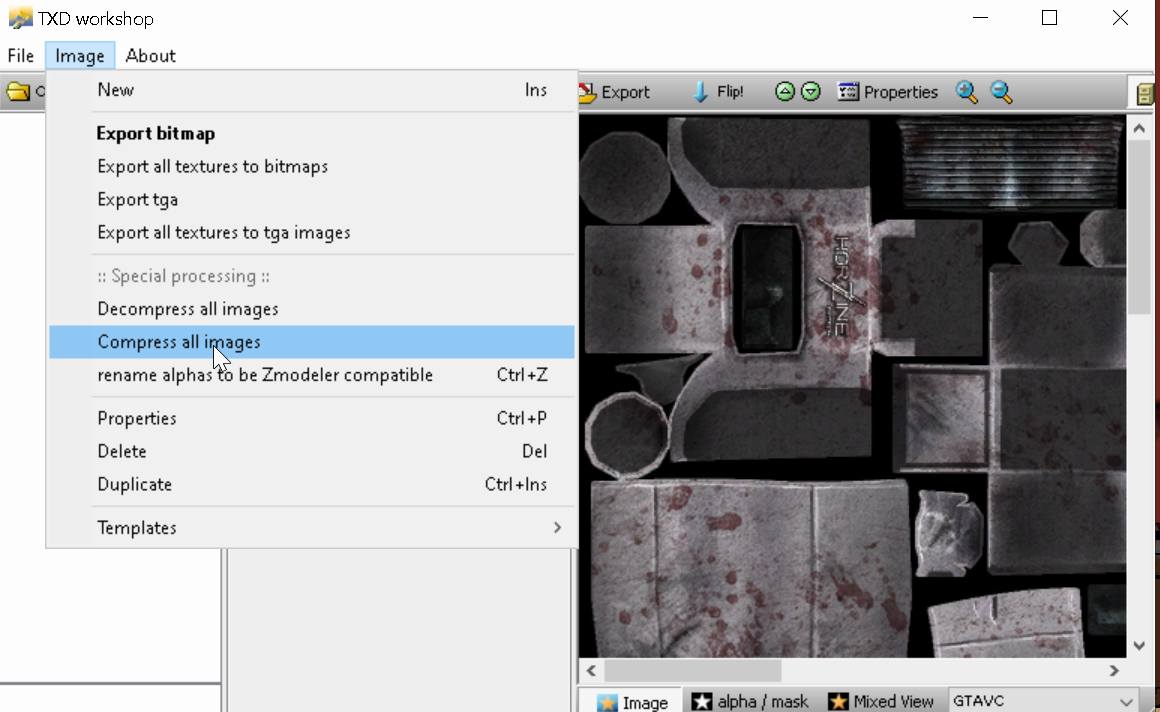Click the zoom out magnifier icon

[x=1001, y=92]
